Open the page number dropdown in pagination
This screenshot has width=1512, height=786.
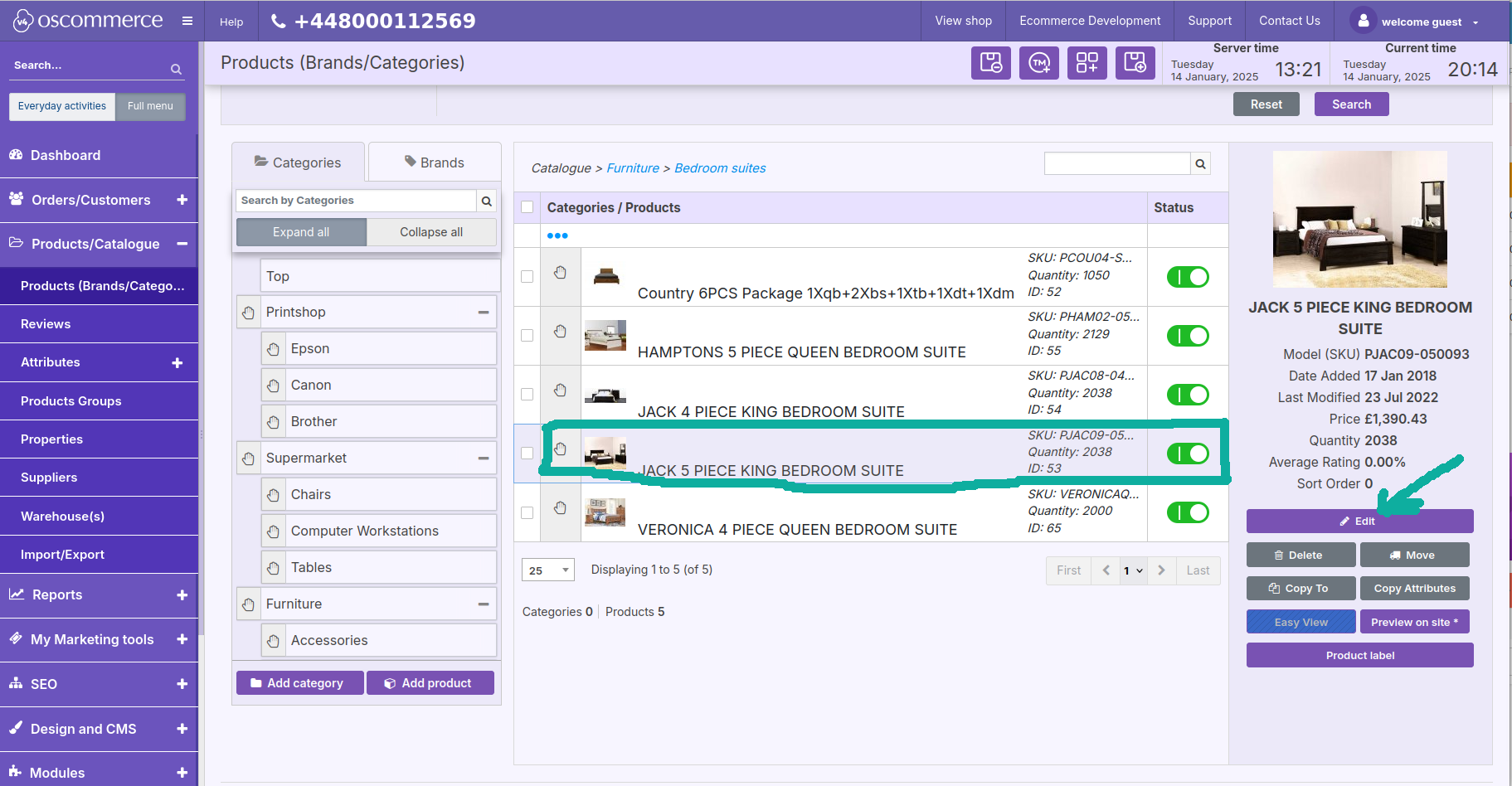pyautogui.click(x=1133, y=570)
